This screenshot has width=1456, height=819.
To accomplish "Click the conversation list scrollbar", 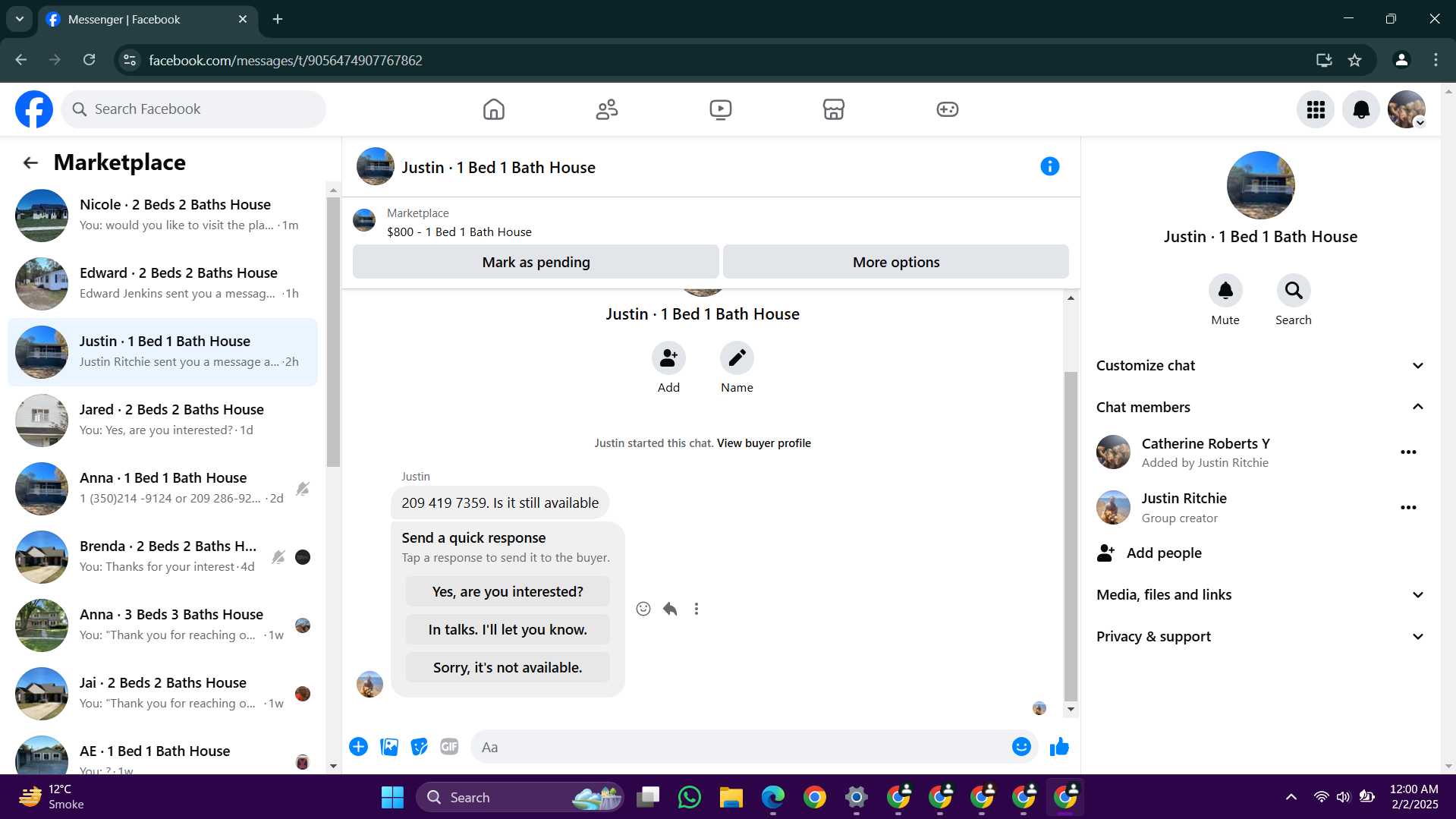I will (333, 332).
